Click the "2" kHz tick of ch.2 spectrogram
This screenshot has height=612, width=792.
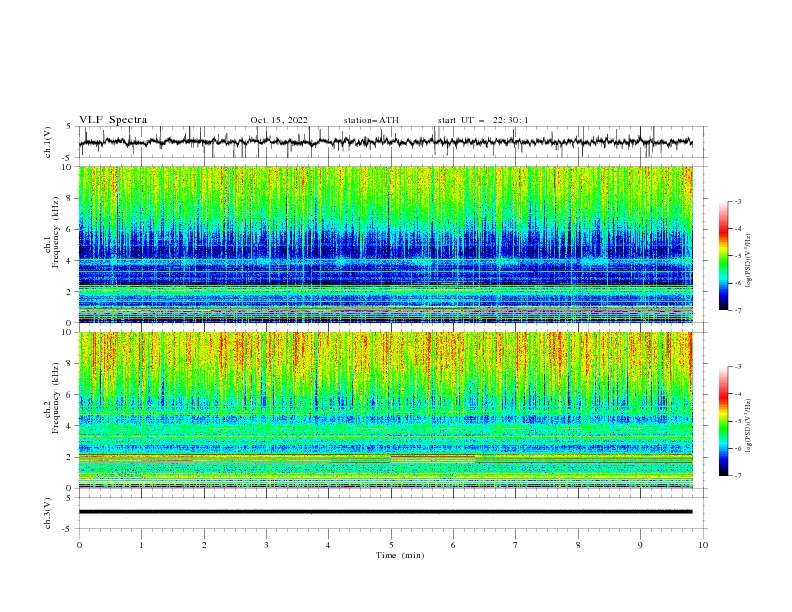[x=70, y=457]
